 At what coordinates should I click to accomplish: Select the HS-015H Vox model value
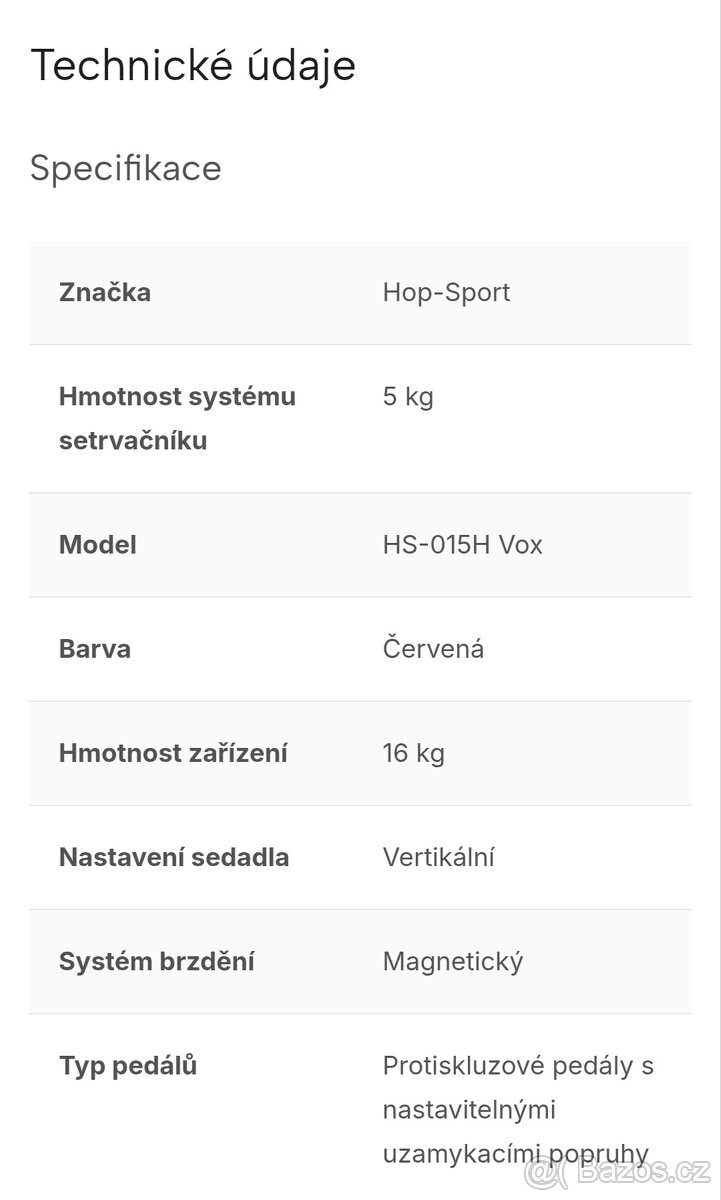pyautogui.click(x=462, y=545)
